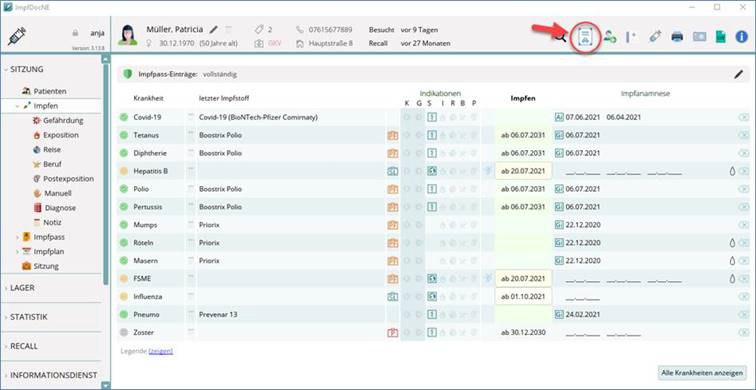Open the insurance card reader icon
This screenshot has height=390, width=756.
699,37
